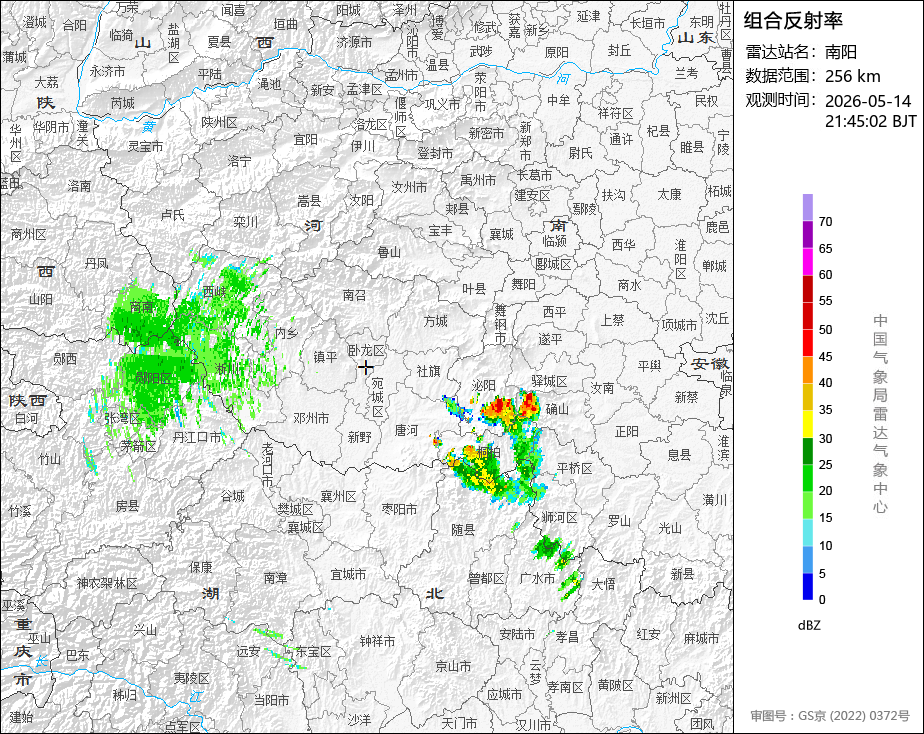Click the 社旗 map label
The image size is (924, 734).
pos(428,371)
